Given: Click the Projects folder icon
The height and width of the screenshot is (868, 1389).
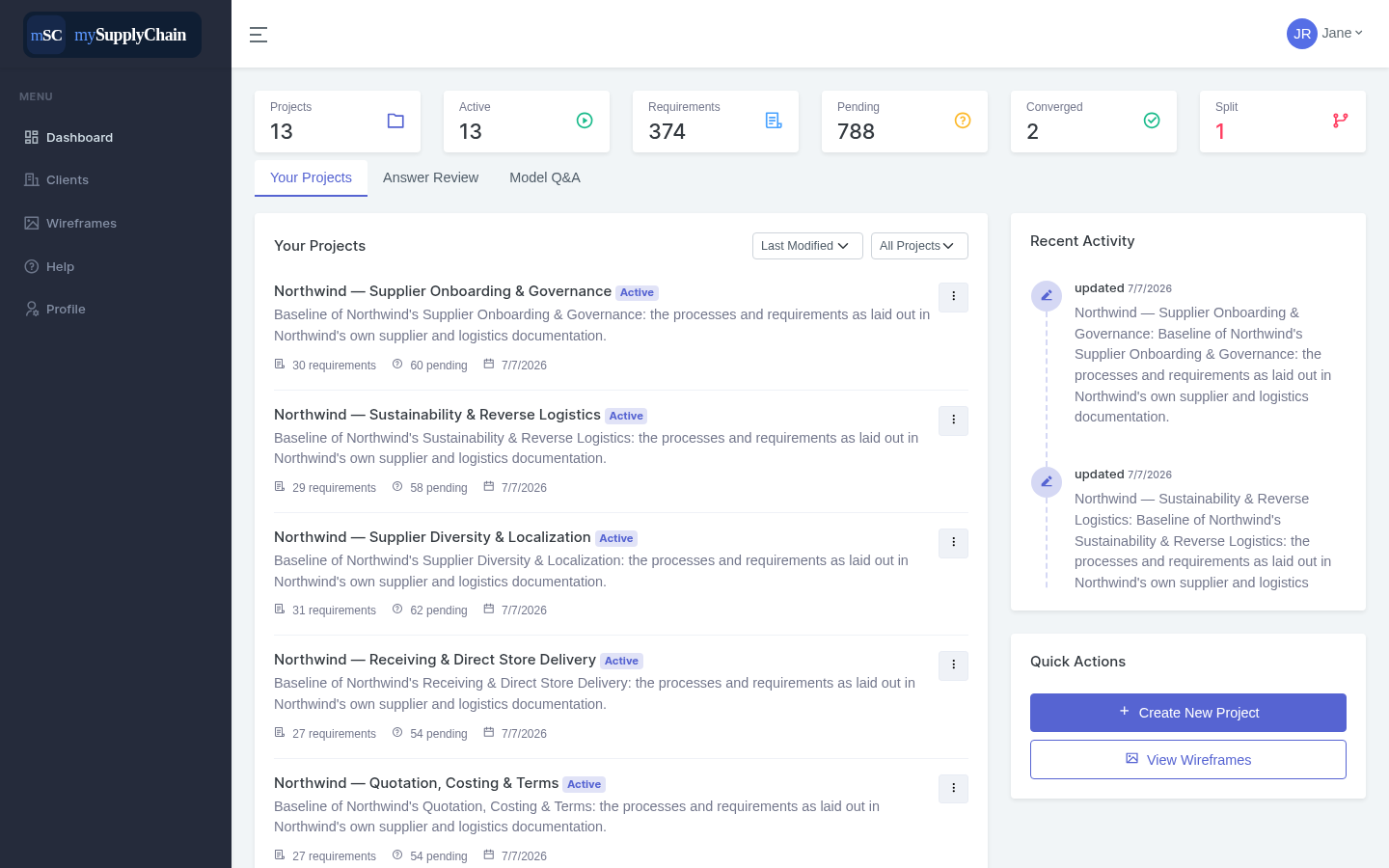Looking at the screenshot, I should tap(395, 121).
